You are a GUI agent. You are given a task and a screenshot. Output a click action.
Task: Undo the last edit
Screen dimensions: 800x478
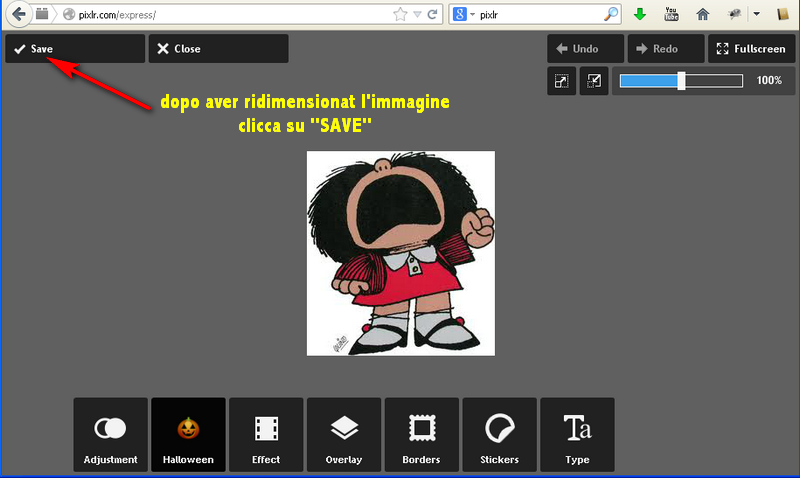(x=585, y=49)
